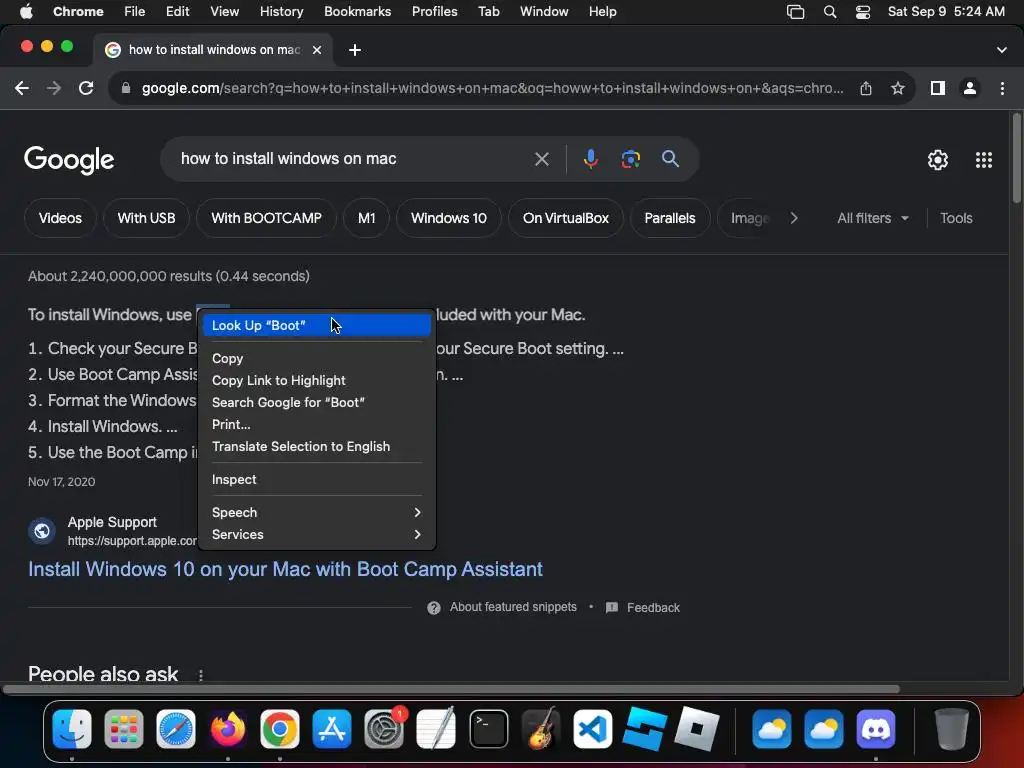Go back using the browser back arrow
This screenshot has width=1024, height=768.
tap(22, 88)
